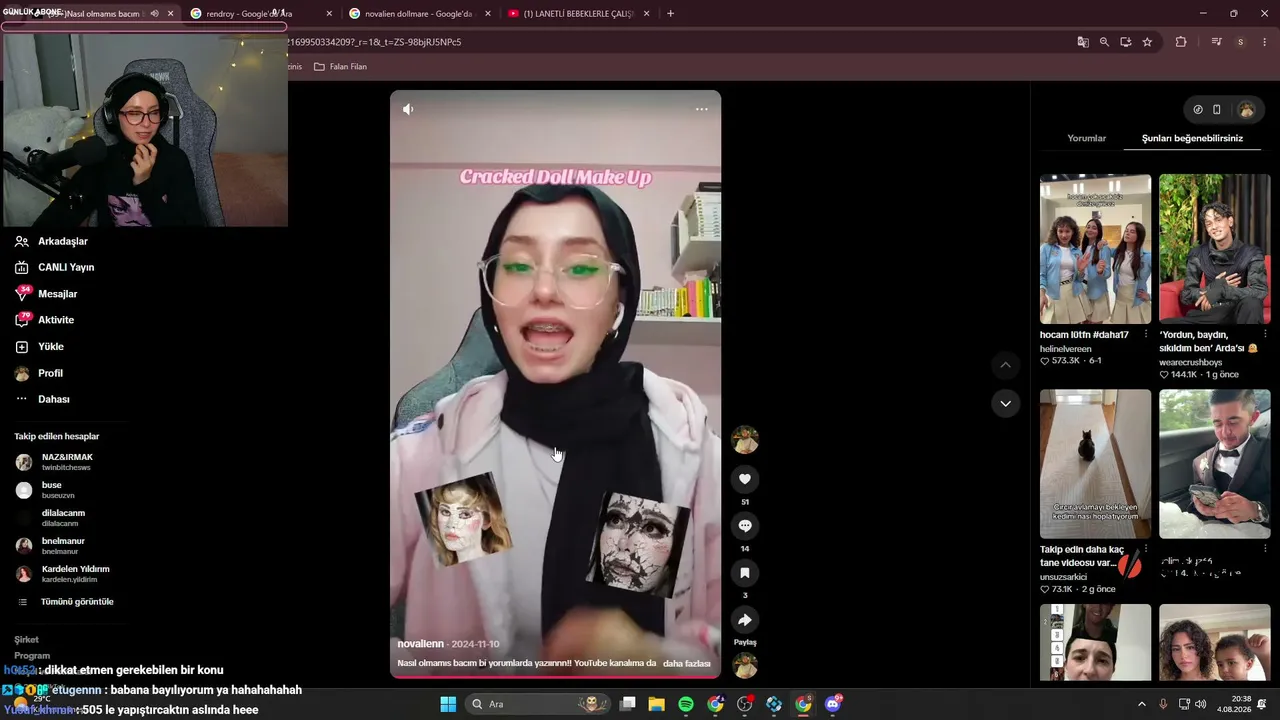The image size is (1280, 720).
Task: Open Chrome's translate page icon
Action: (1083, 42)
